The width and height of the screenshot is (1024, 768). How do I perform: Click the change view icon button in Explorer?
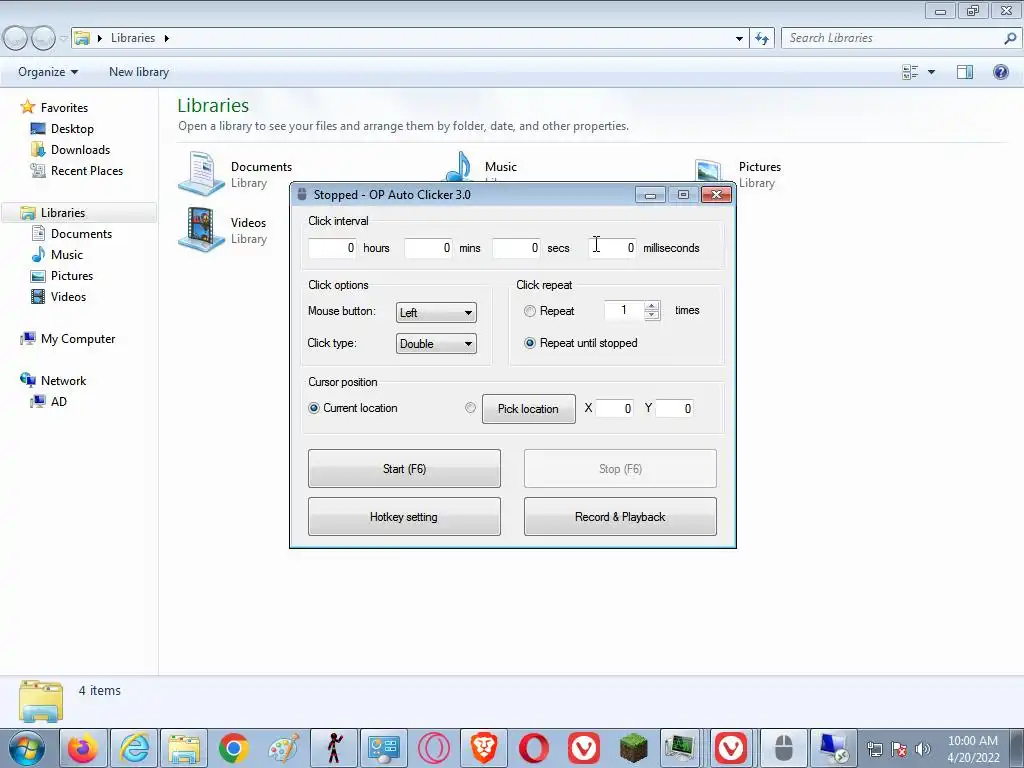910,72
